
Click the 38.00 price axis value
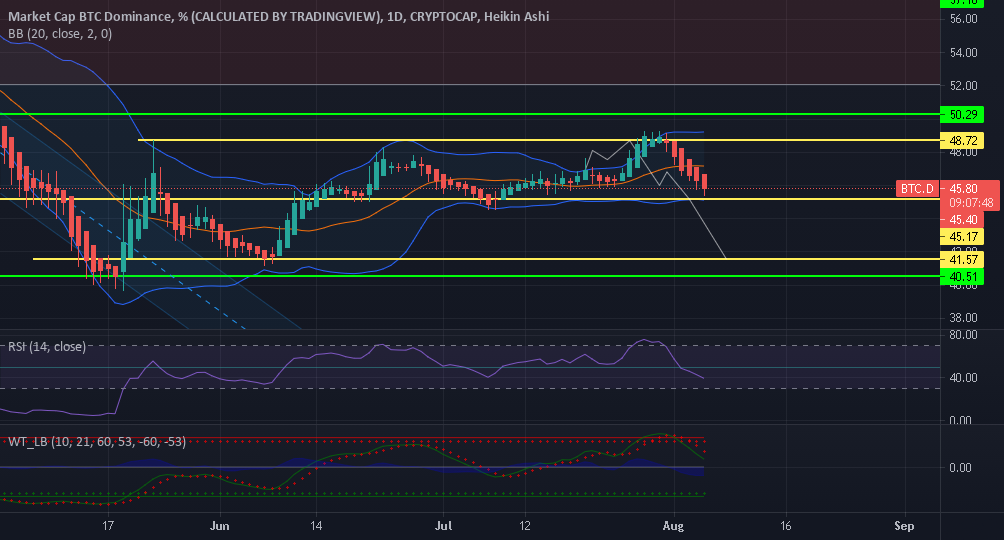[963, 318]
